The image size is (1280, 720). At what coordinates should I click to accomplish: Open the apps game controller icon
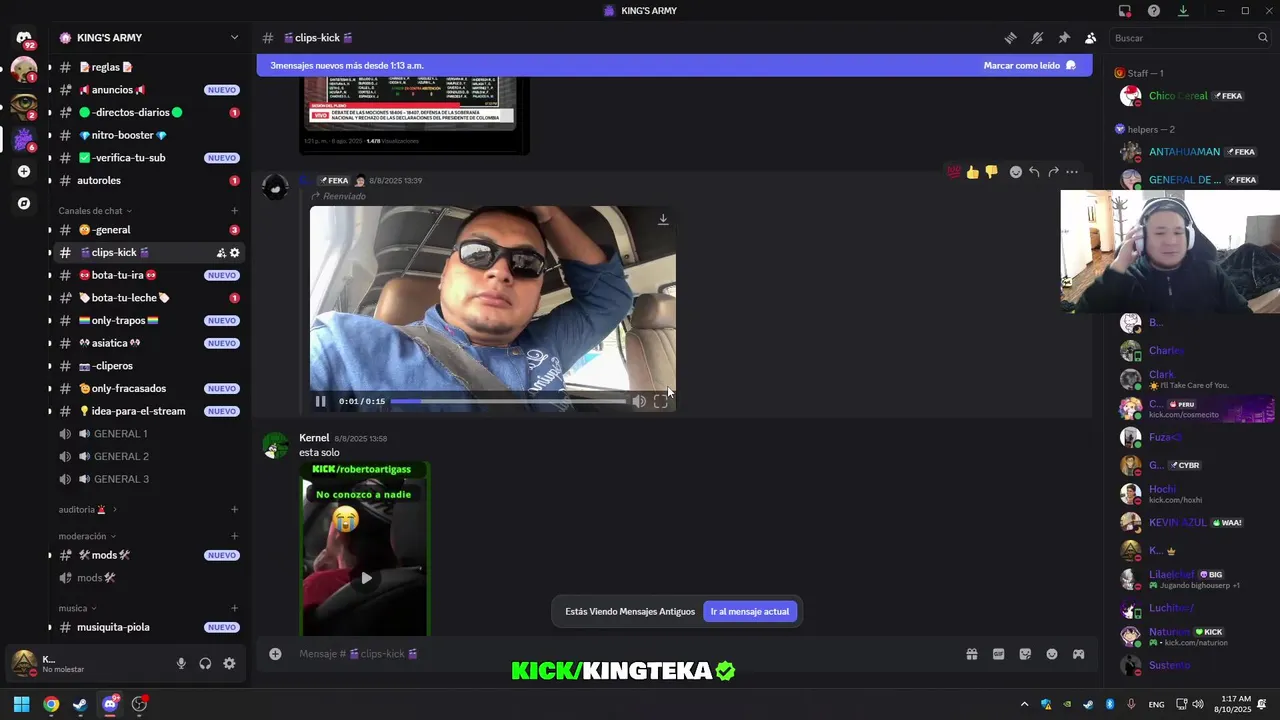click(1079, 654)
